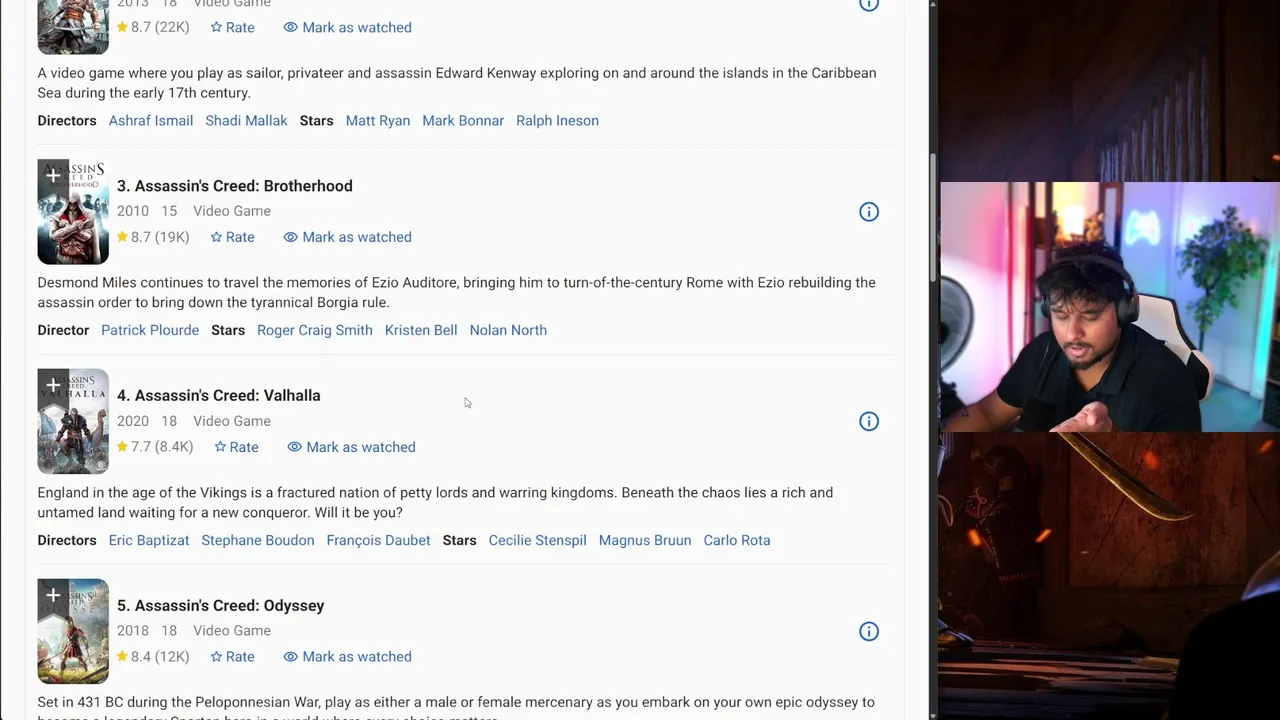The image size is (1280, 720).
Task: Open title Assassin's Creed: Odyssey
Action: point(220,606)
